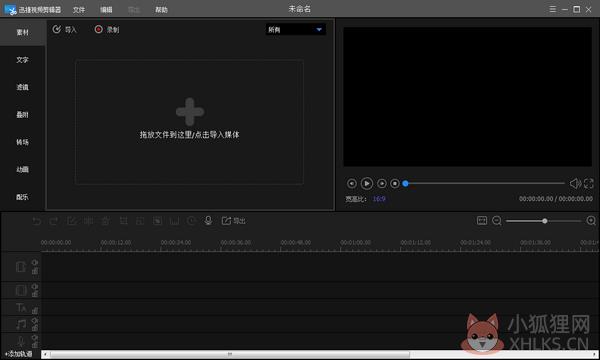The width and height of the screenshot is (600, 360).
Task: Switch to the 转场 transitions tab
Action: pyautogui.click(x=23, y=142)
